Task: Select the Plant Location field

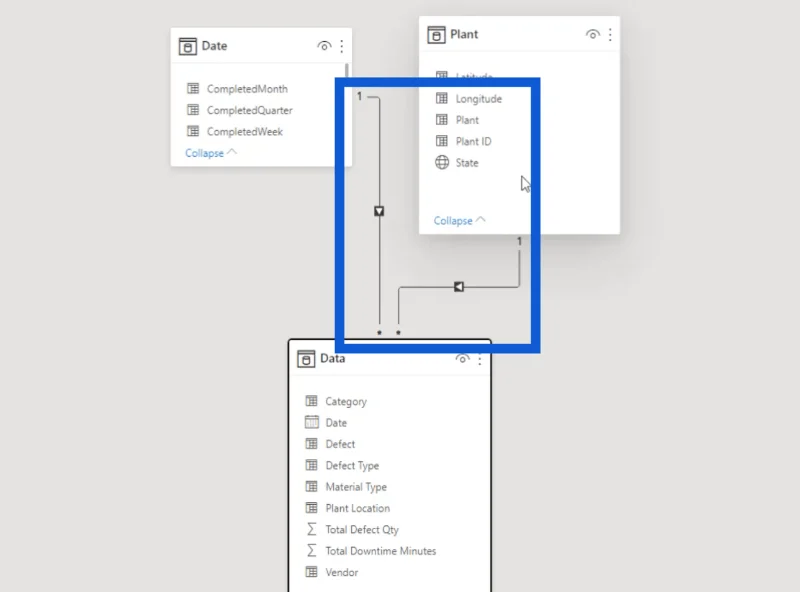Action: pyautogui.click(x=358, y=508)
